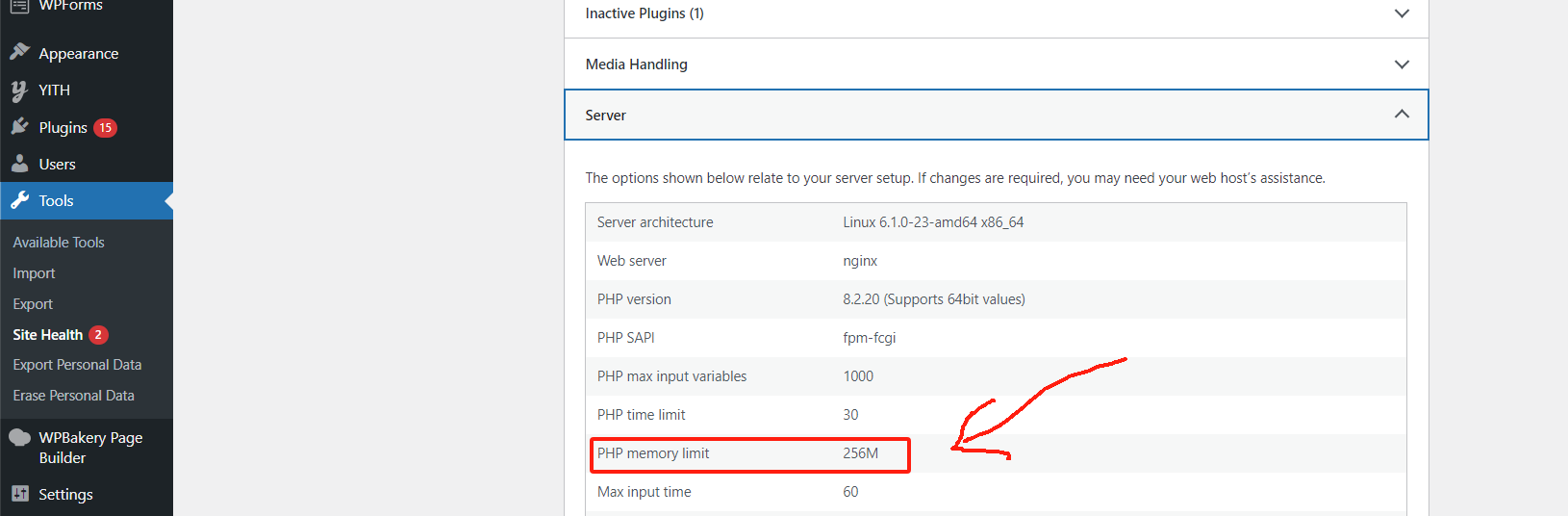Click the PHP time limit label
This screenshot has width=1568, height=516.
click(x=641, y=415)
